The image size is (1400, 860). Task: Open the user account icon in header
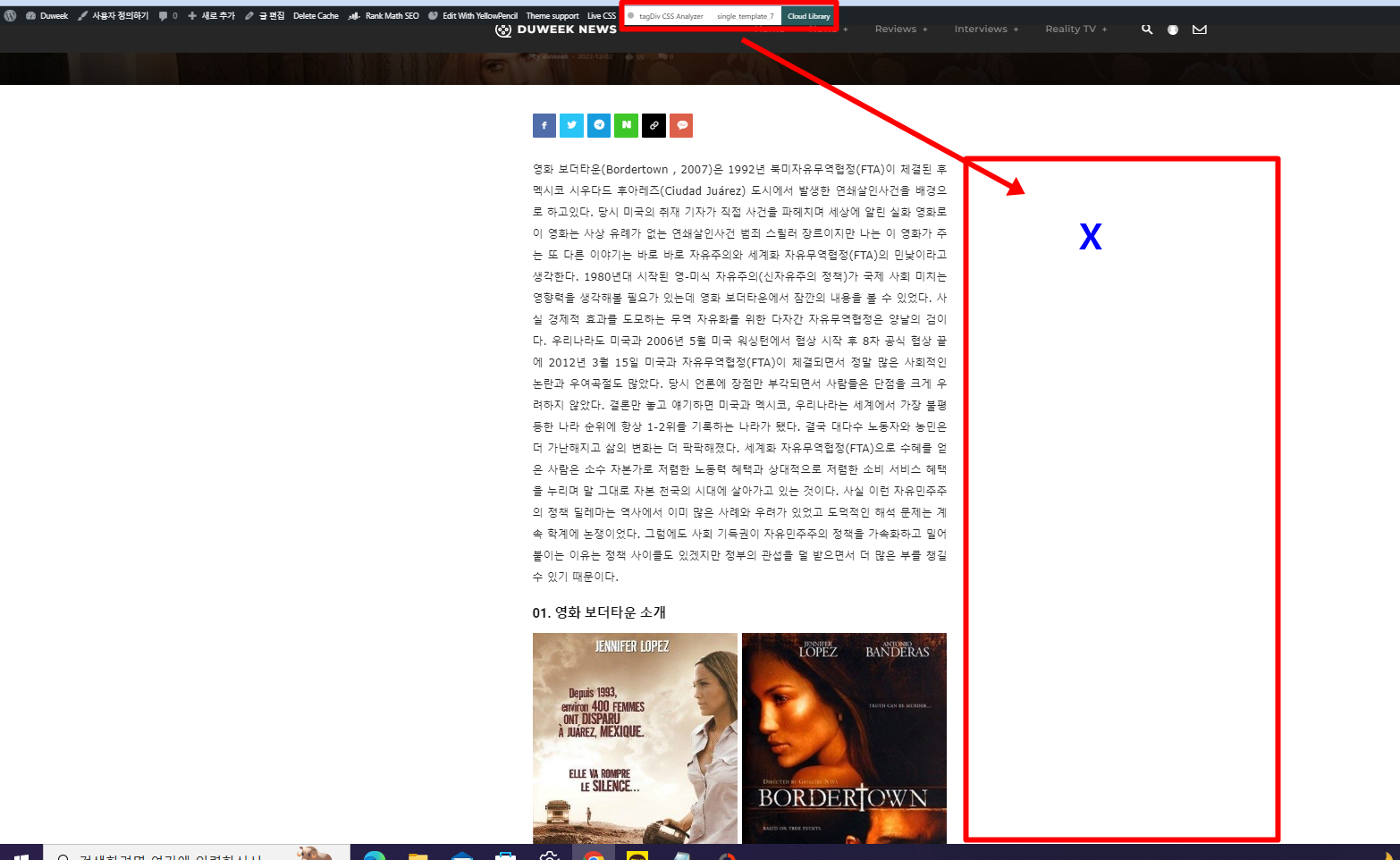[x=1173, y=30]
